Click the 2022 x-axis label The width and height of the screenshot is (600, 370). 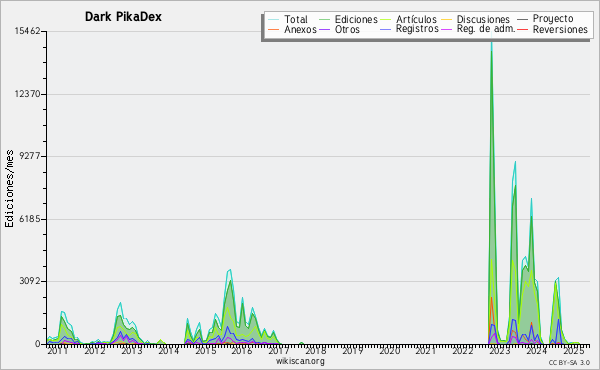point(463,350)
